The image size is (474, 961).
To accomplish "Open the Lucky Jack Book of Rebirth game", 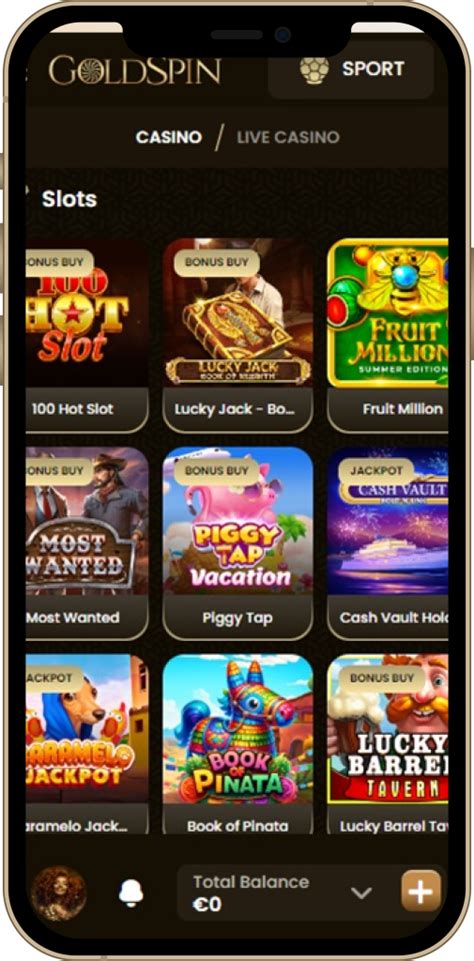I will click(x=238, y=313).
